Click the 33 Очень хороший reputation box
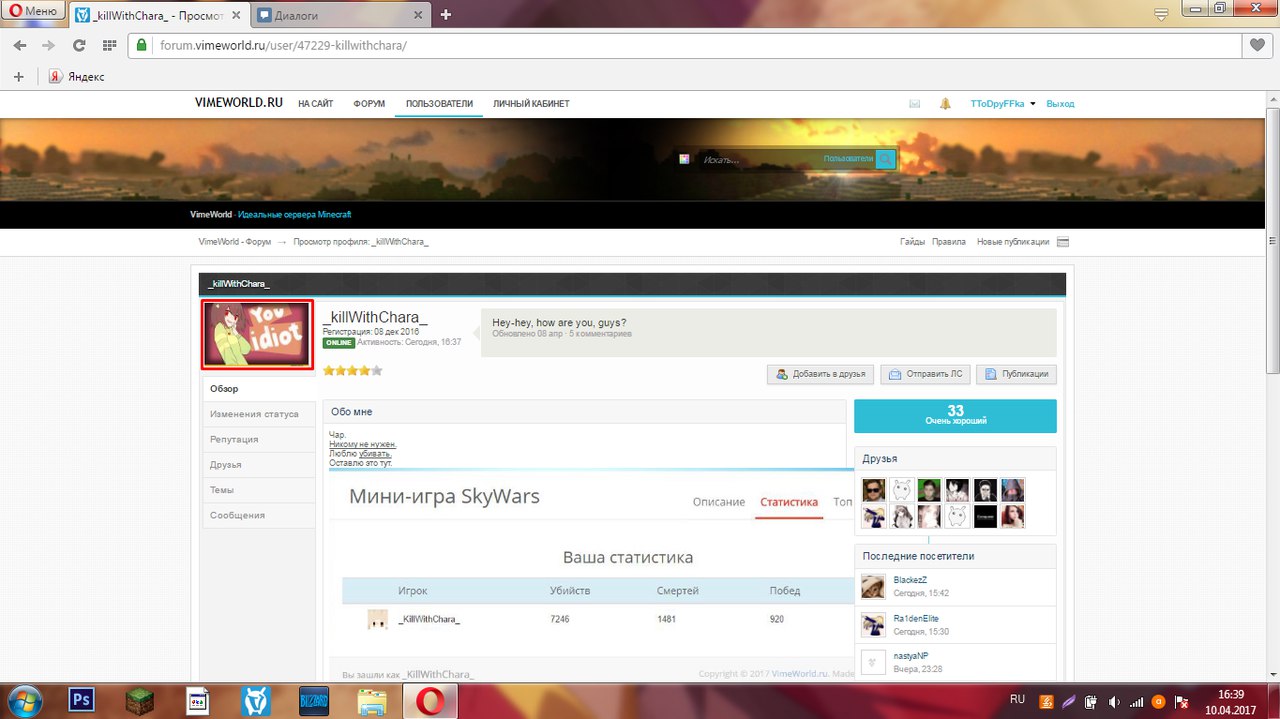Viewport: 1280px width, 719px height. [x=955, y=416]
